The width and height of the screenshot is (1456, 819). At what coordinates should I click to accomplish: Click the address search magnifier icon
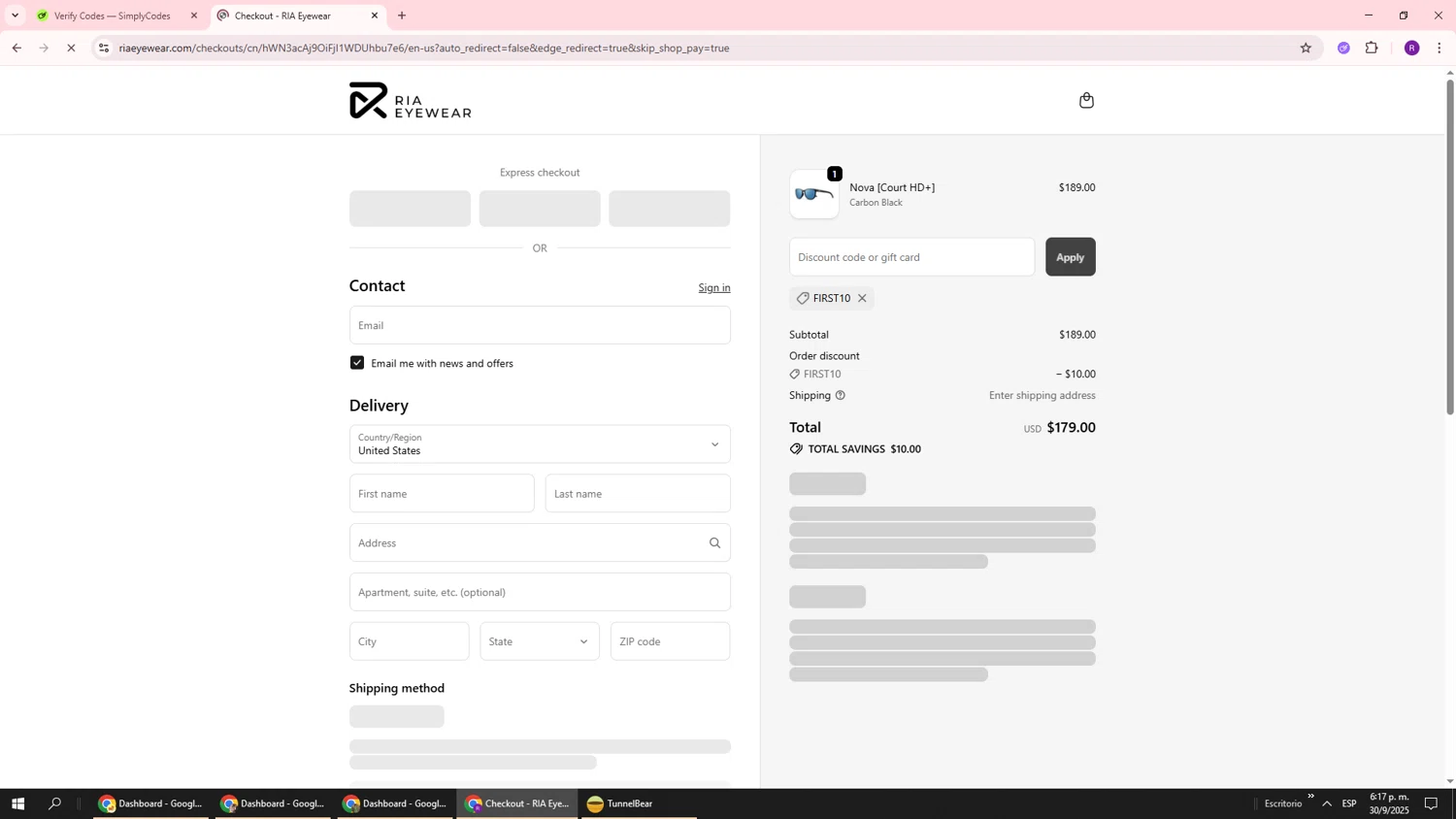[x=714, y=542]
